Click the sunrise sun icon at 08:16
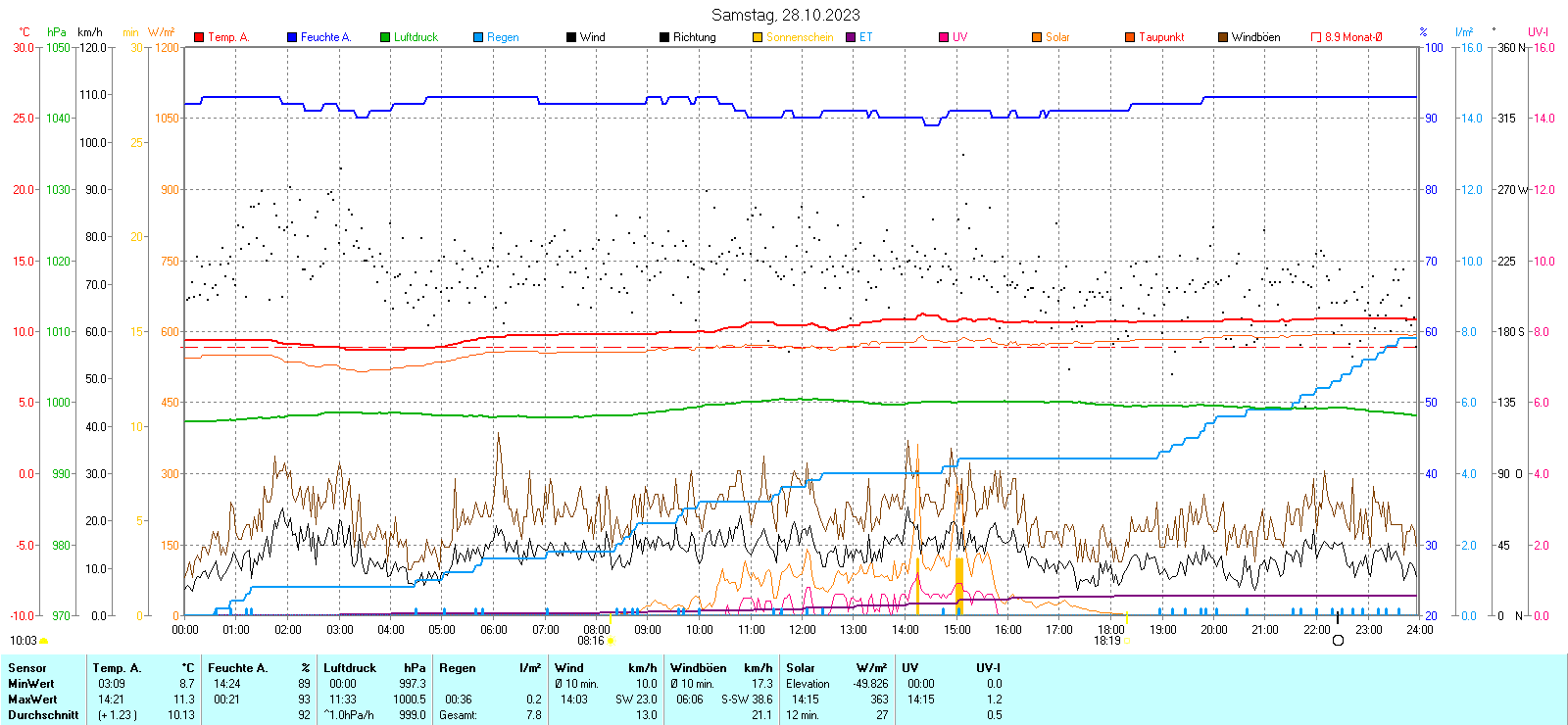 pyautogui.click(x=611, y=641)
